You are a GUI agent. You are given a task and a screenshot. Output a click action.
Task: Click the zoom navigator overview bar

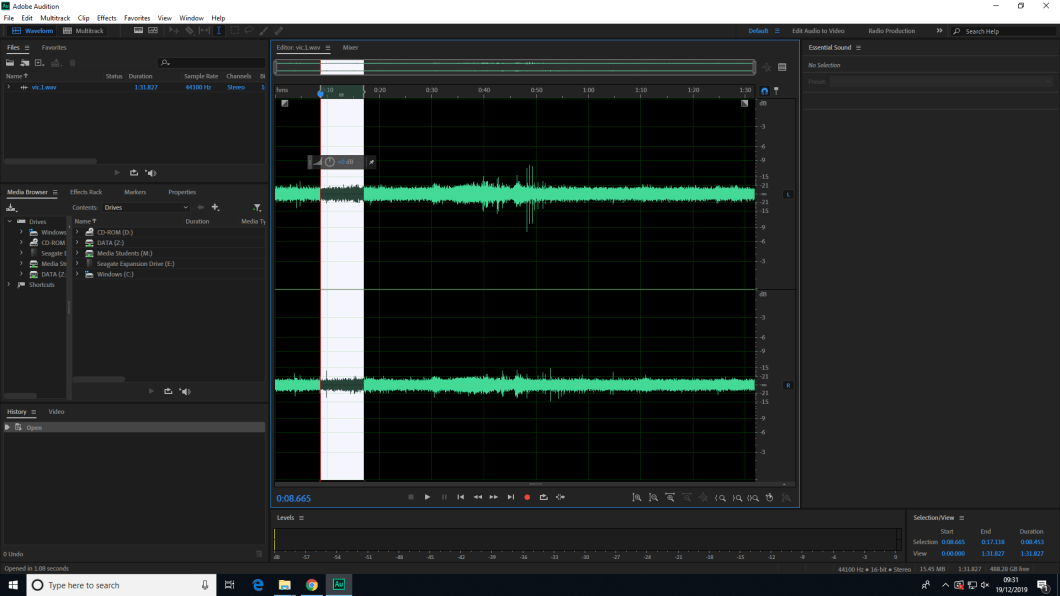pyautogui.click(x=514, y=67)
